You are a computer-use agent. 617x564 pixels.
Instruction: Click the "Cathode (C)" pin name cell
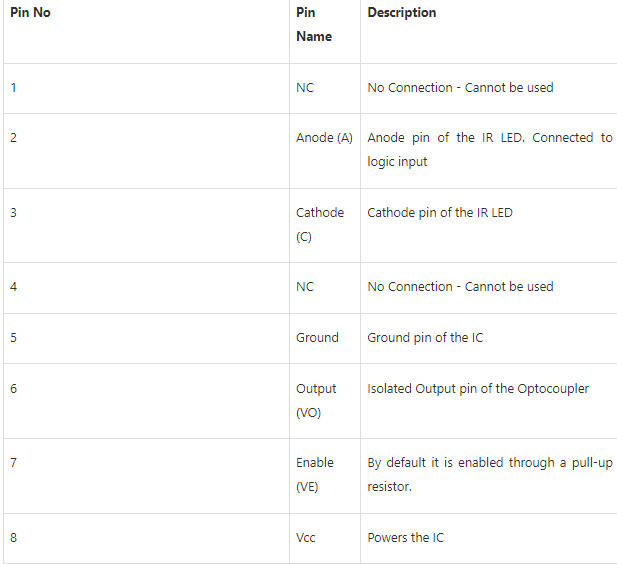pyautogui.click(x=319, y=225)
